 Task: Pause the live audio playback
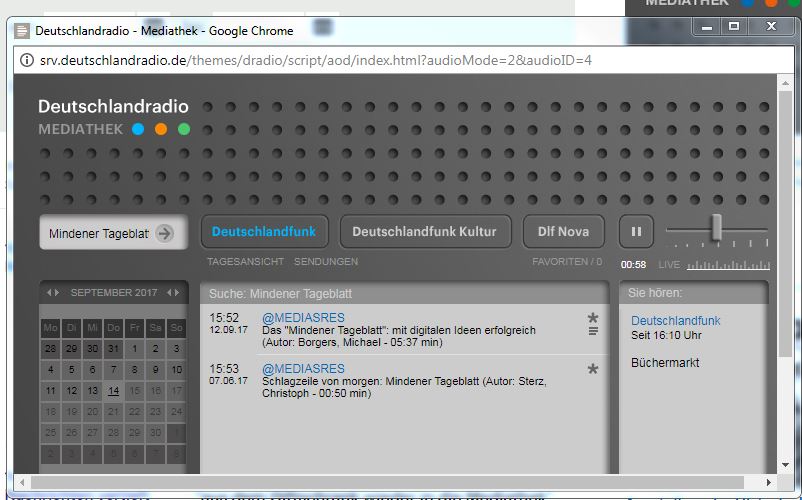(636, 232)
